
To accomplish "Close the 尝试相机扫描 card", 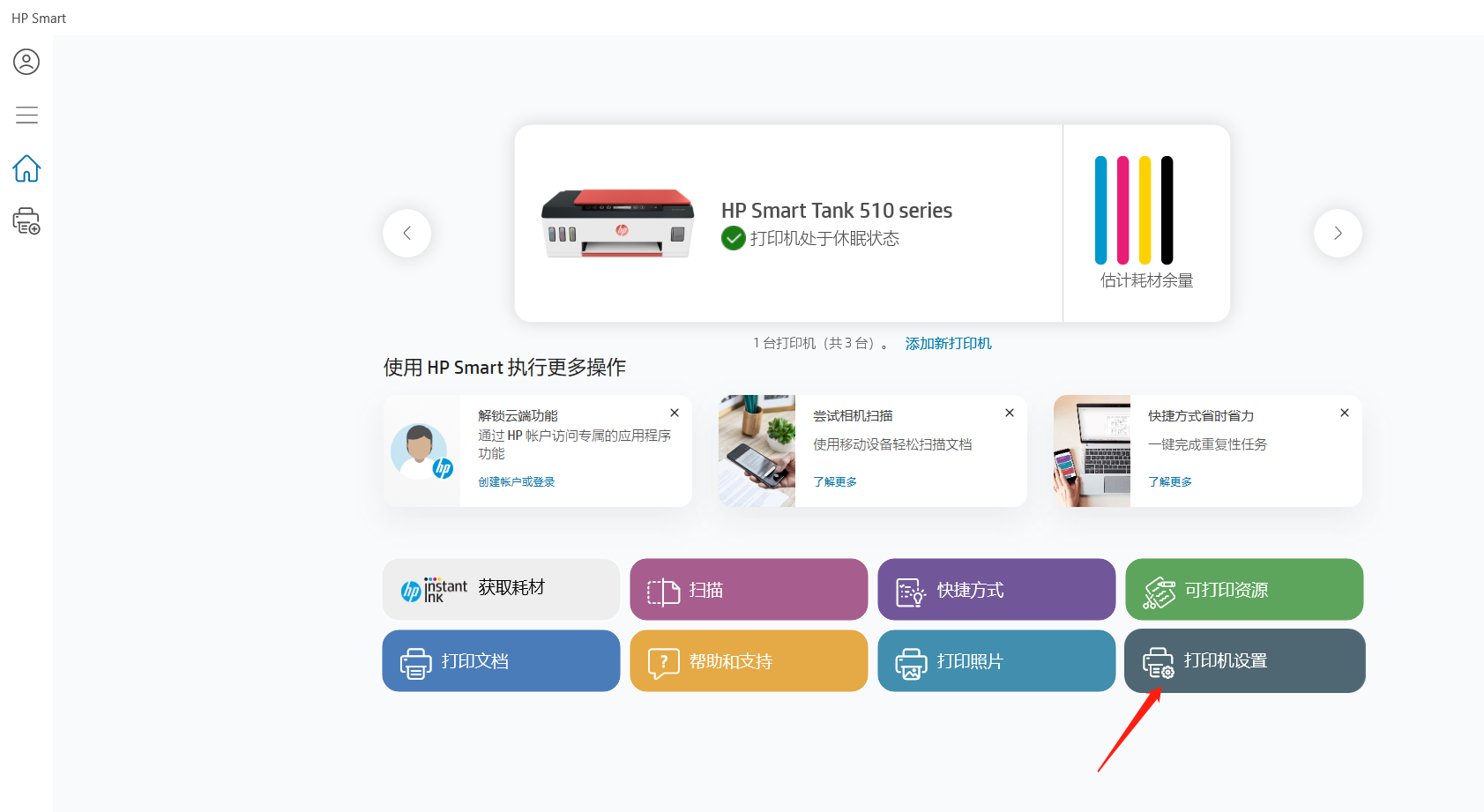I will point(1010,413).
